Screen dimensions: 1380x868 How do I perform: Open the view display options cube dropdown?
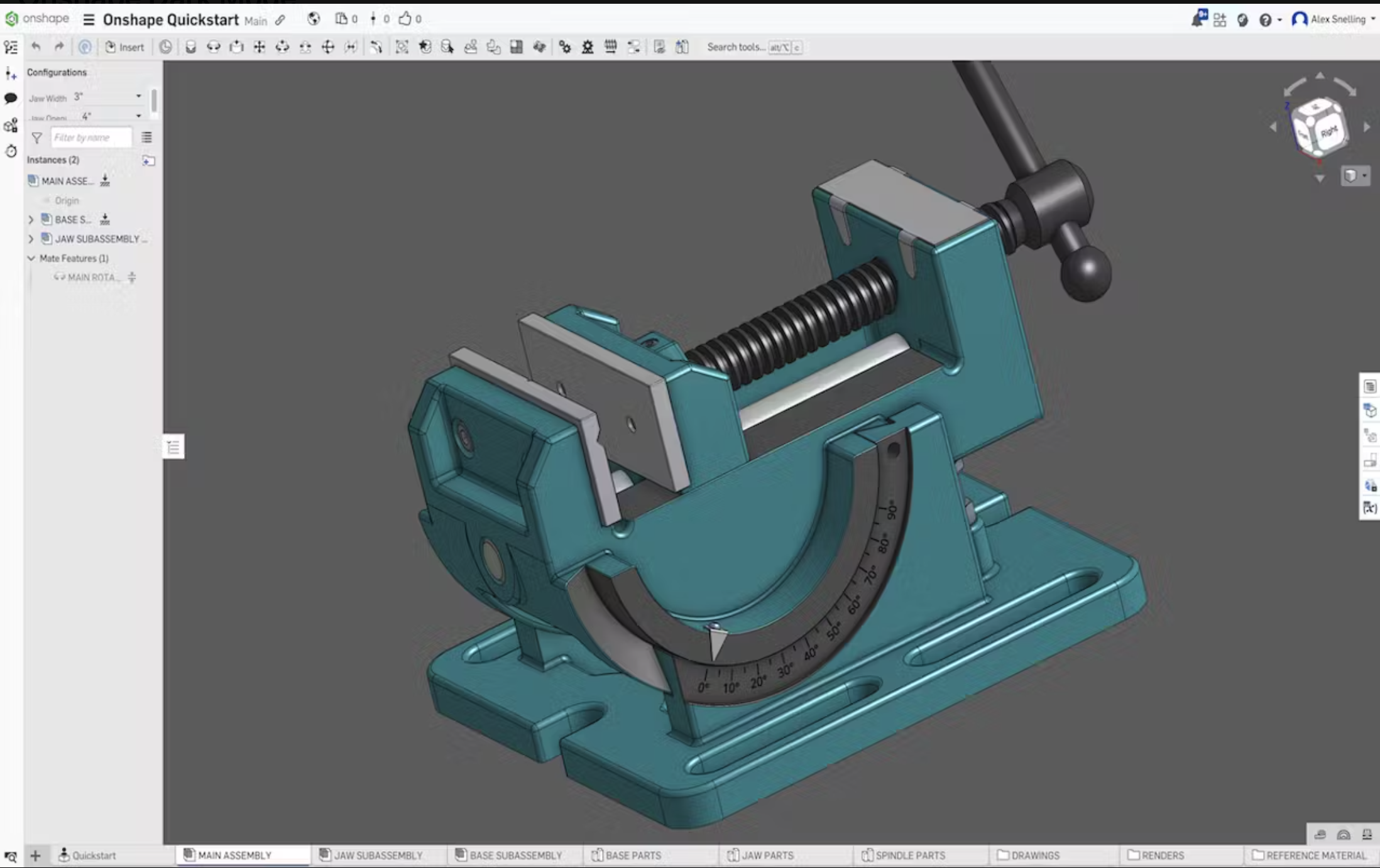coord(1355,176)
